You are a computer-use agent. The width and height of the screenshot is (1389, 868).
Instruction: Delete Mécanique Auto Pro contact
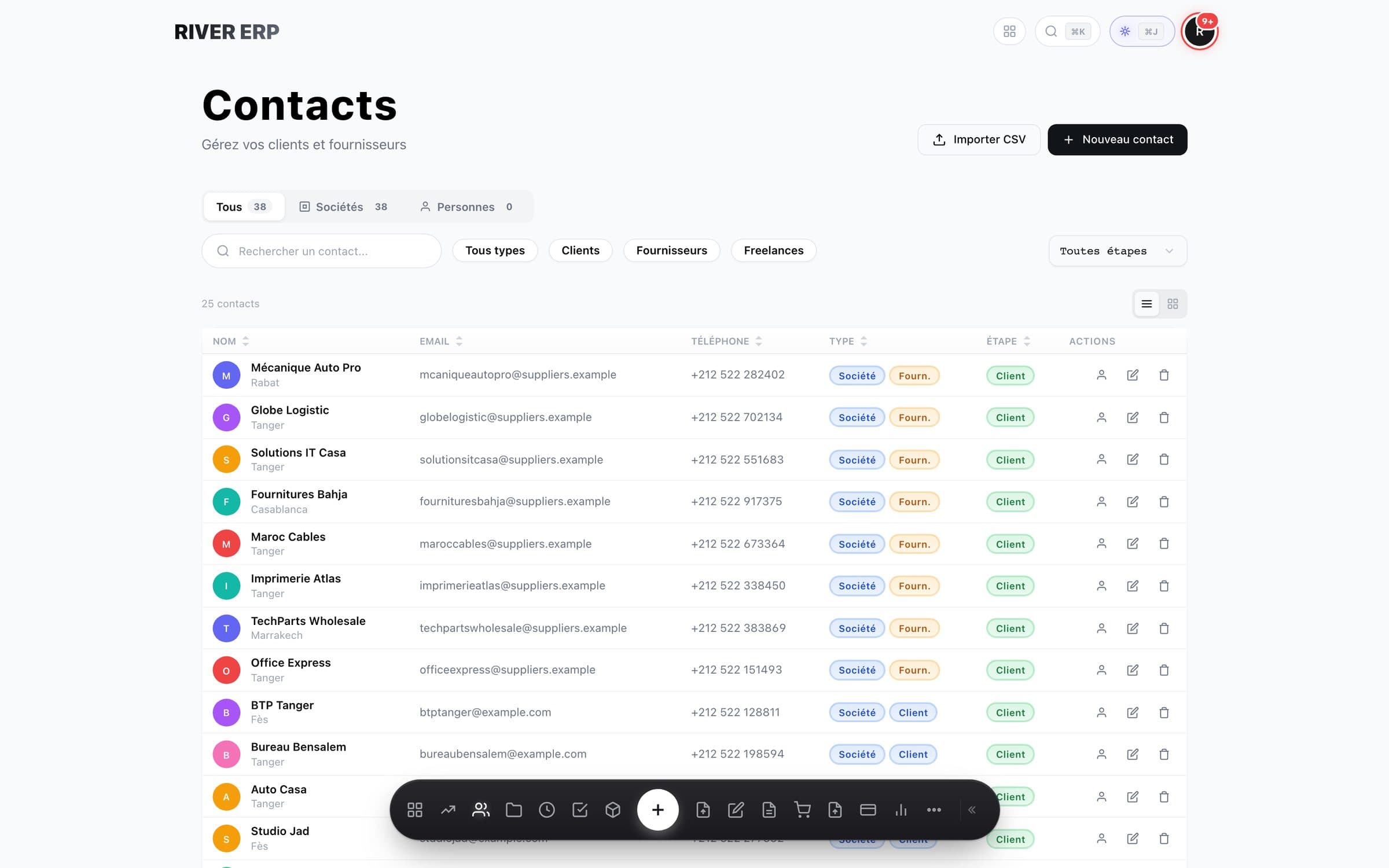[x=1164, y=375]
